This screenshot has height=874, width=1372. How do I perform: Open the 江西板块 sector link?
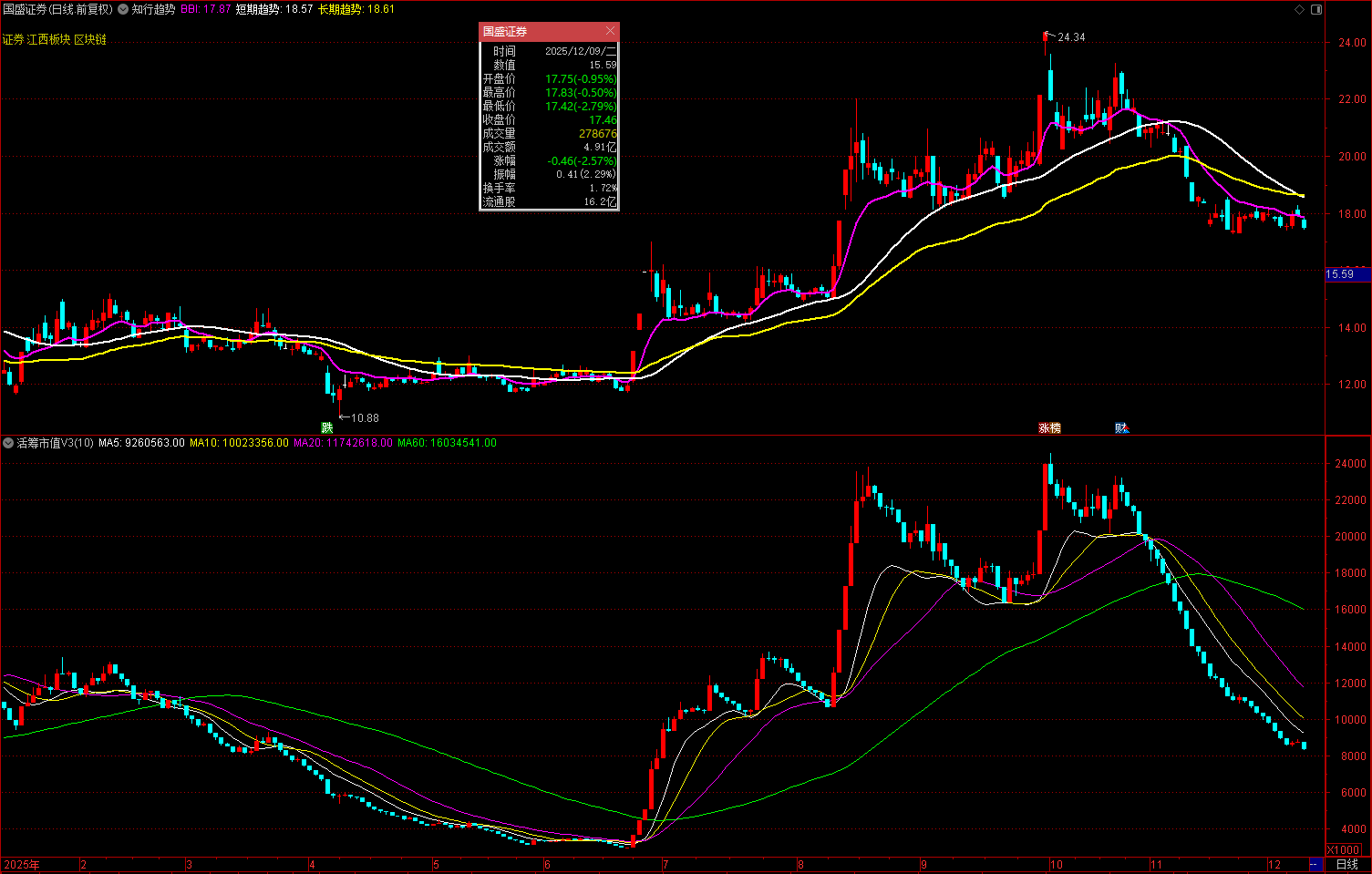point(48,39)
